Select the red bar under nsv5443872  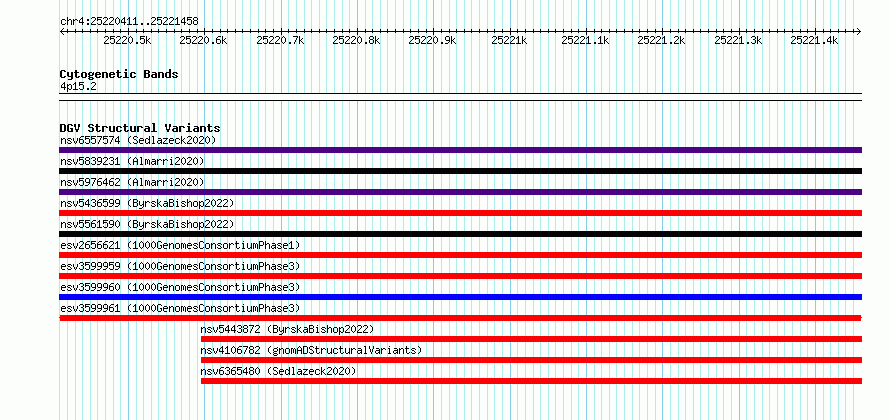click(531, 339)
